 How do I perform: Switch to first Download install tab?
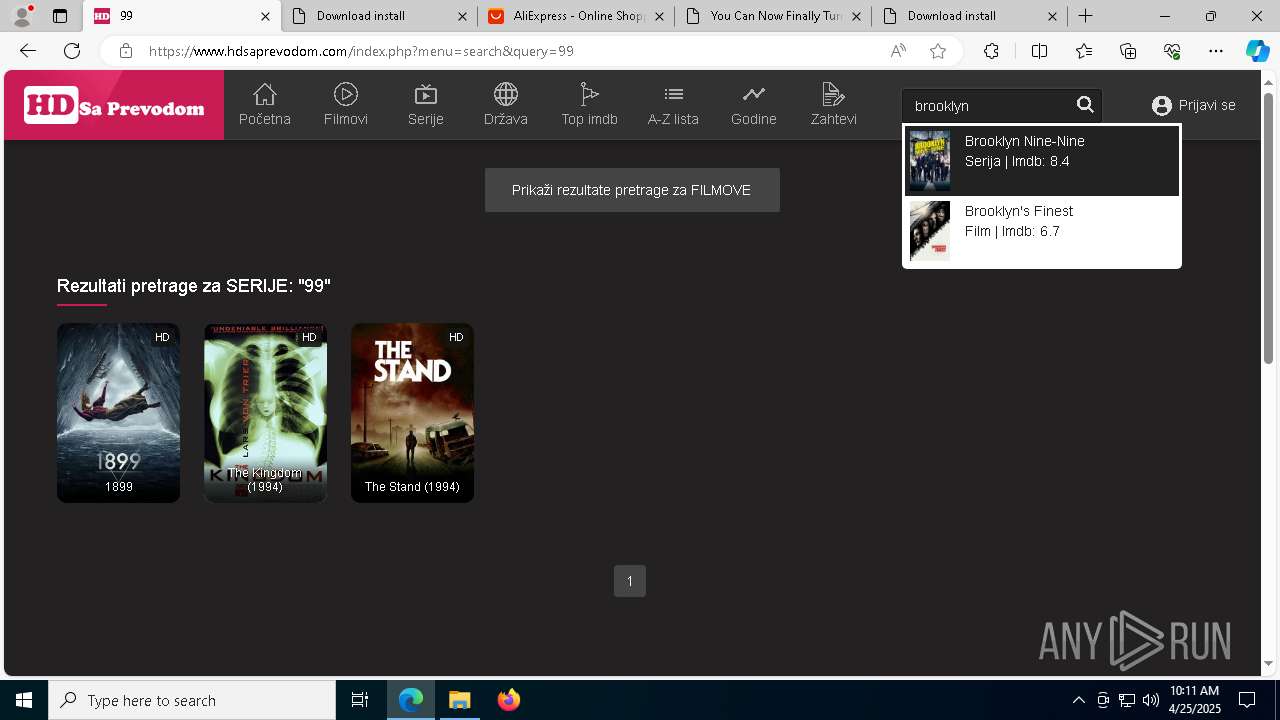[x=379, y=16]
